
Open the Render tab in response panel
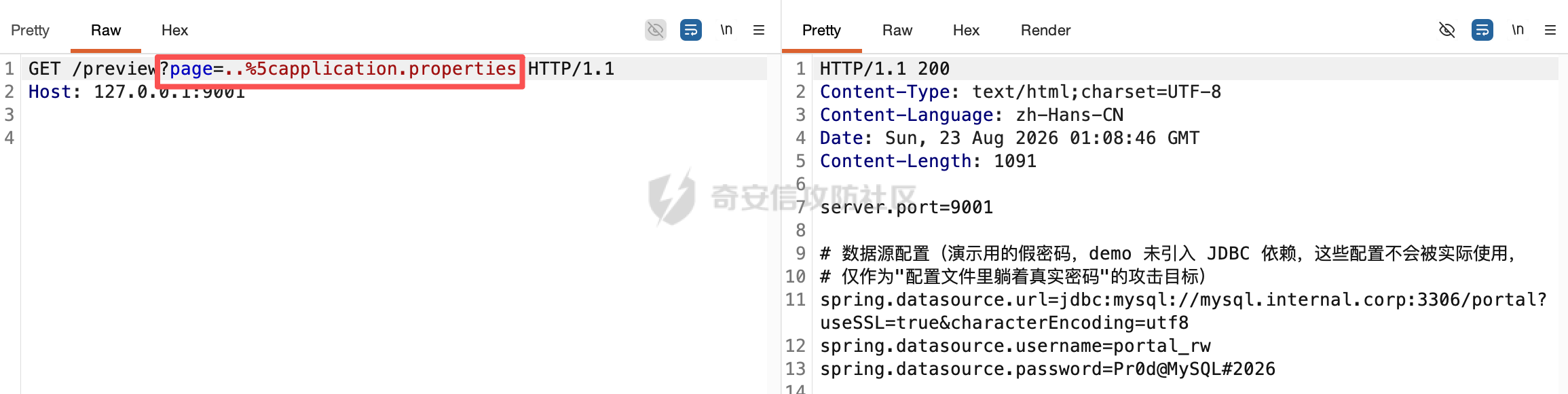click(x=1045, y=30)
